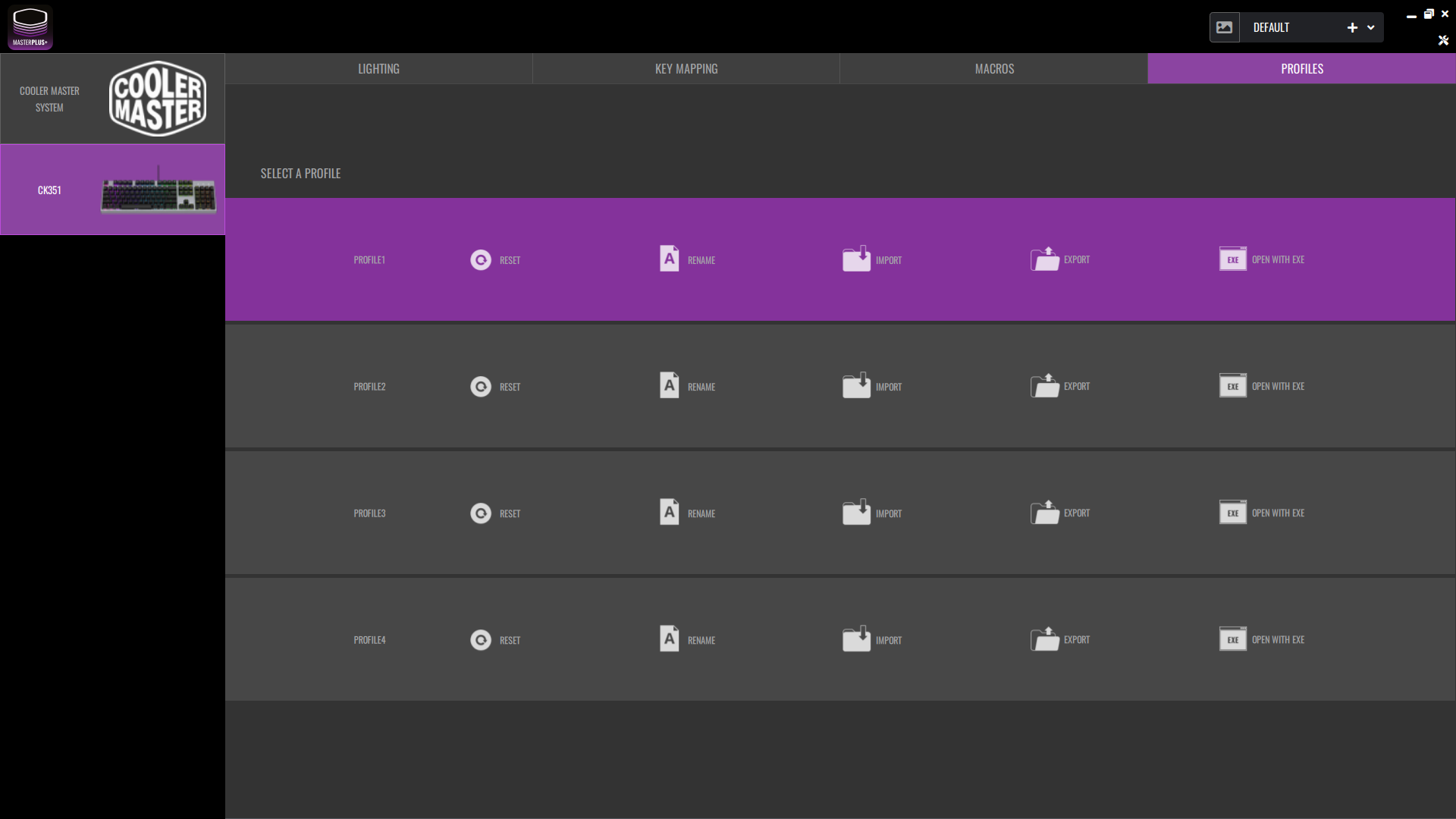Open the Key Mapping tab

(x=686, y=69)
